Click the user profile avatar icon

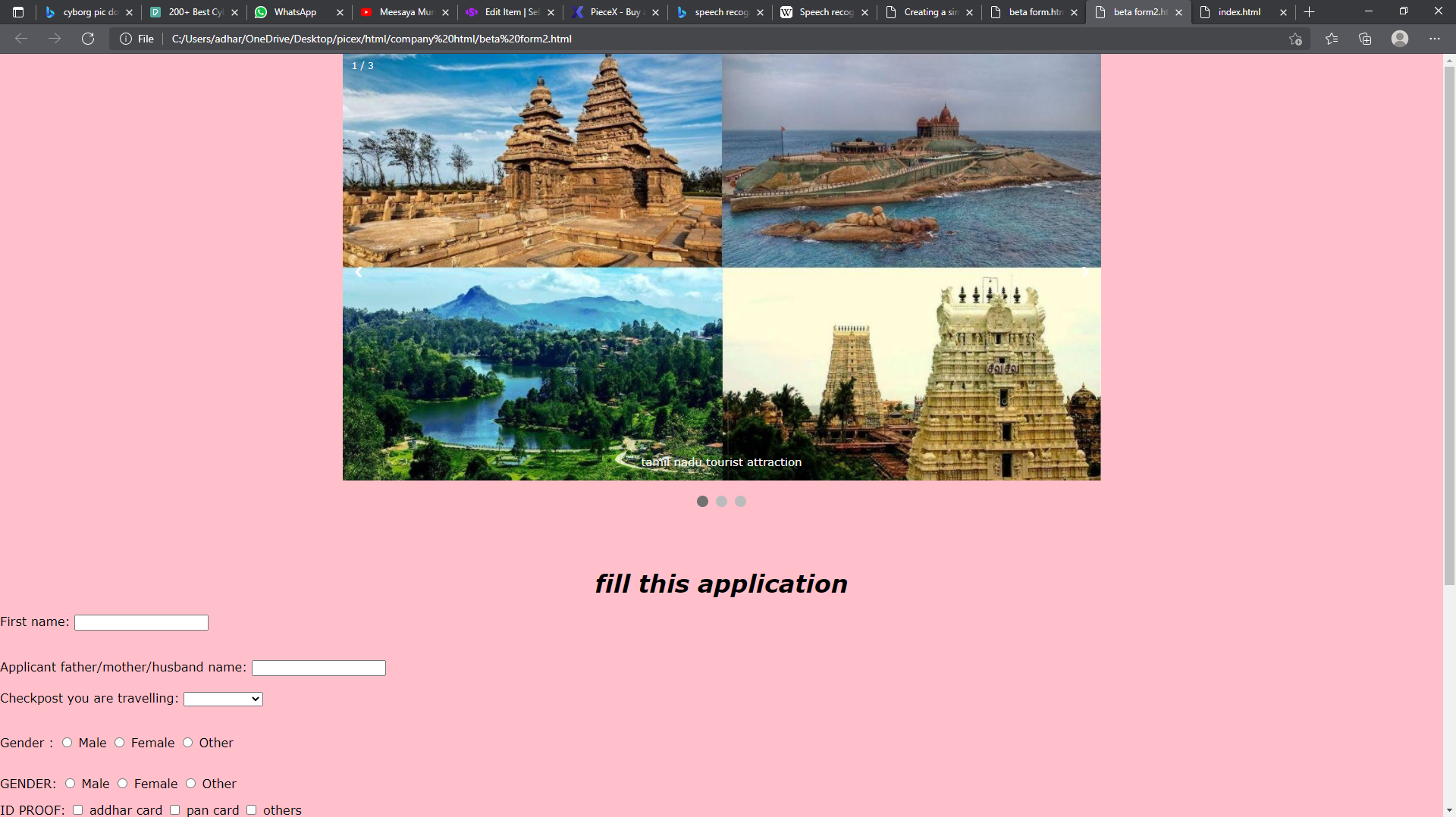(x=1400, y=39)
